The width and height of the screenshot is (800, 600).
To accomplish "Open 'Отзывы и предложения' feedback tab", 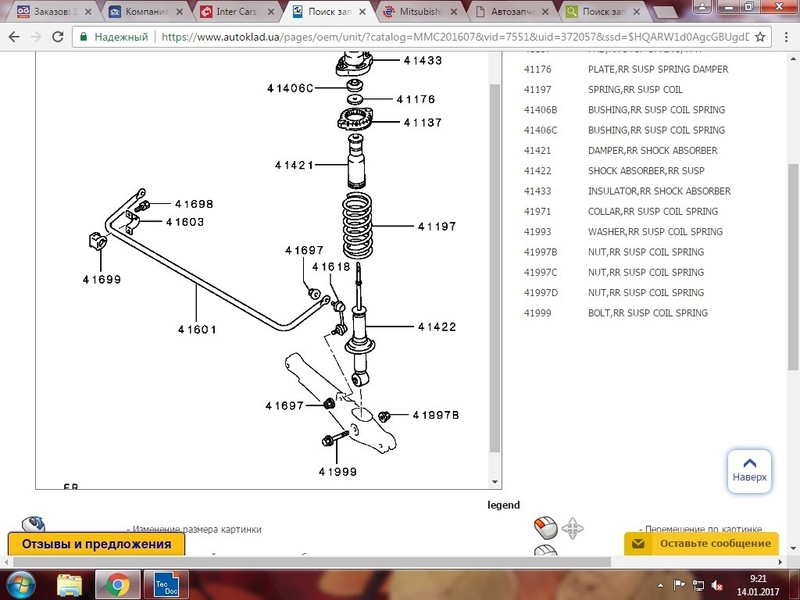I will (96, 544).
